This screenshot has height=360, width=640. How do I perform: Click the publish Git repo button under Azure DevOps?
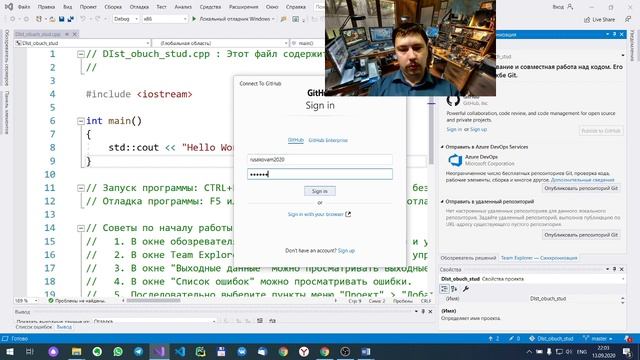click(581, 188)
